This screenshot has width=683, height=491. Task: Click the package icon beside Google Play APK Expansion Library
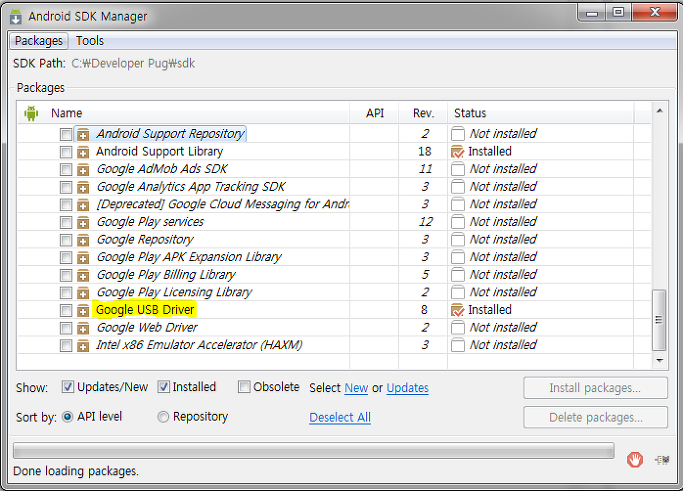(83, 258)
